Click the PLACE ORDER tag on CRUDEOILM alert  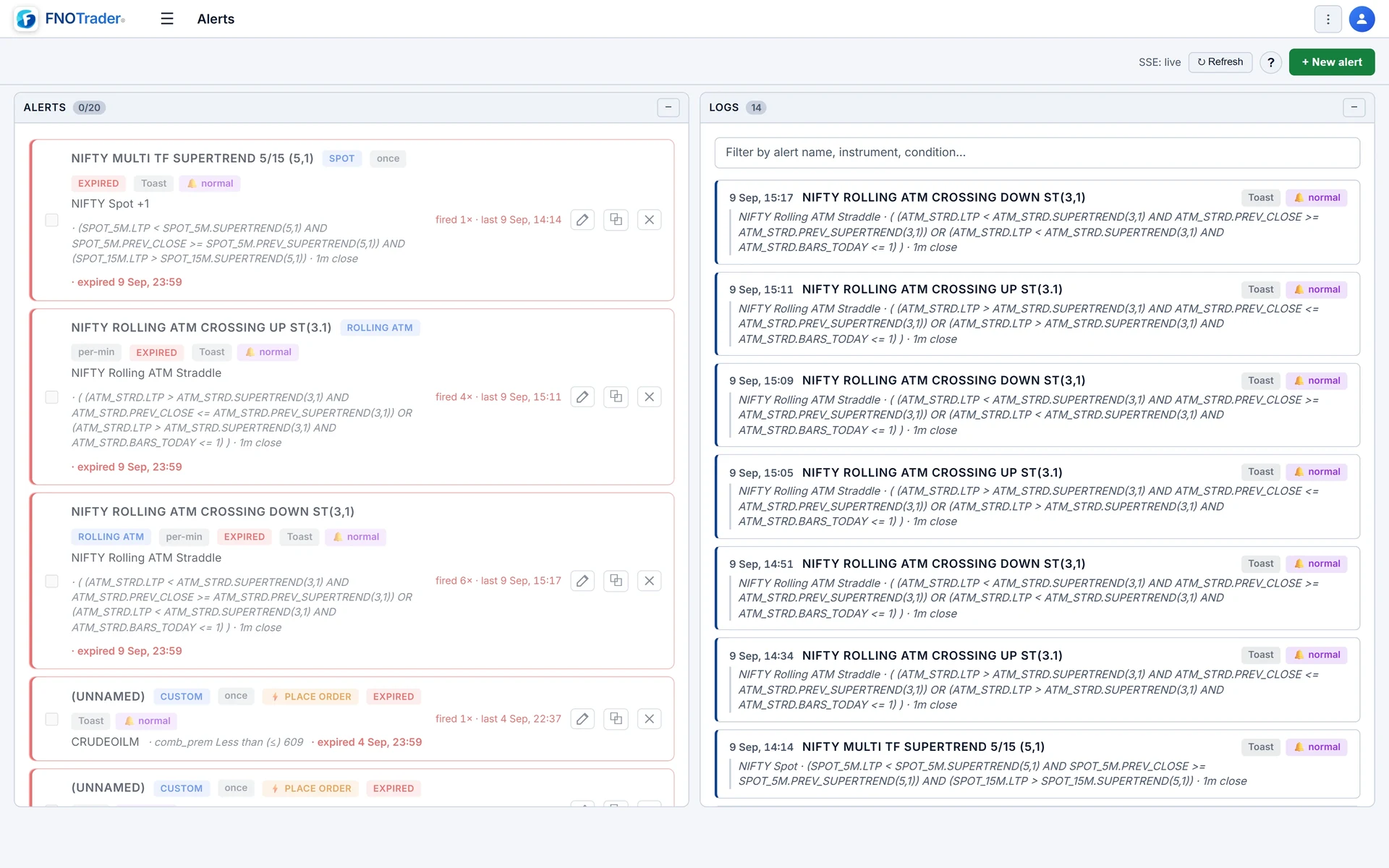pos(310,697)
